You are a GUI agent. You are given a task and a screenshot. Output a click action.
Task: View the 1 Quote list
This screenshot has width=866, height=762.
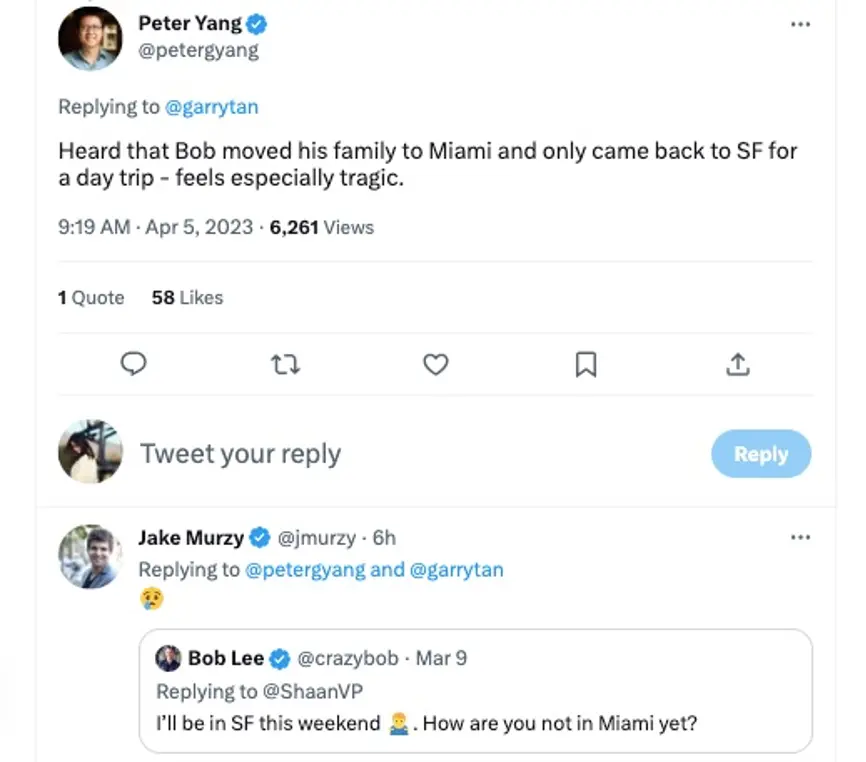pos(91,297)
